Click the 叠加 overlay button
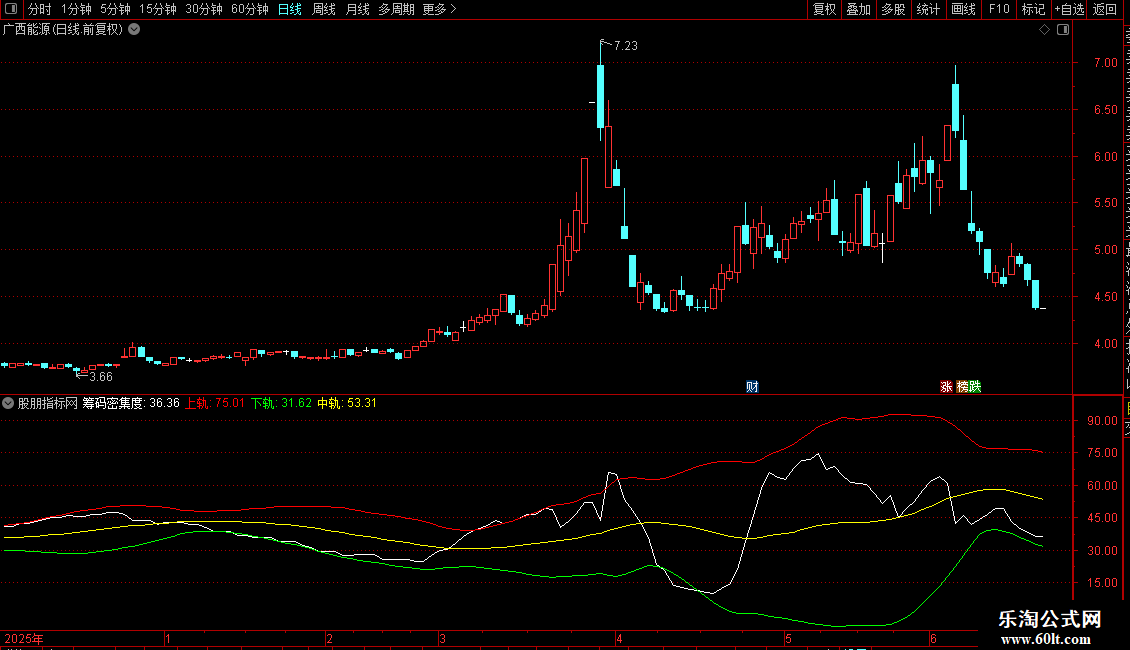 858,9
